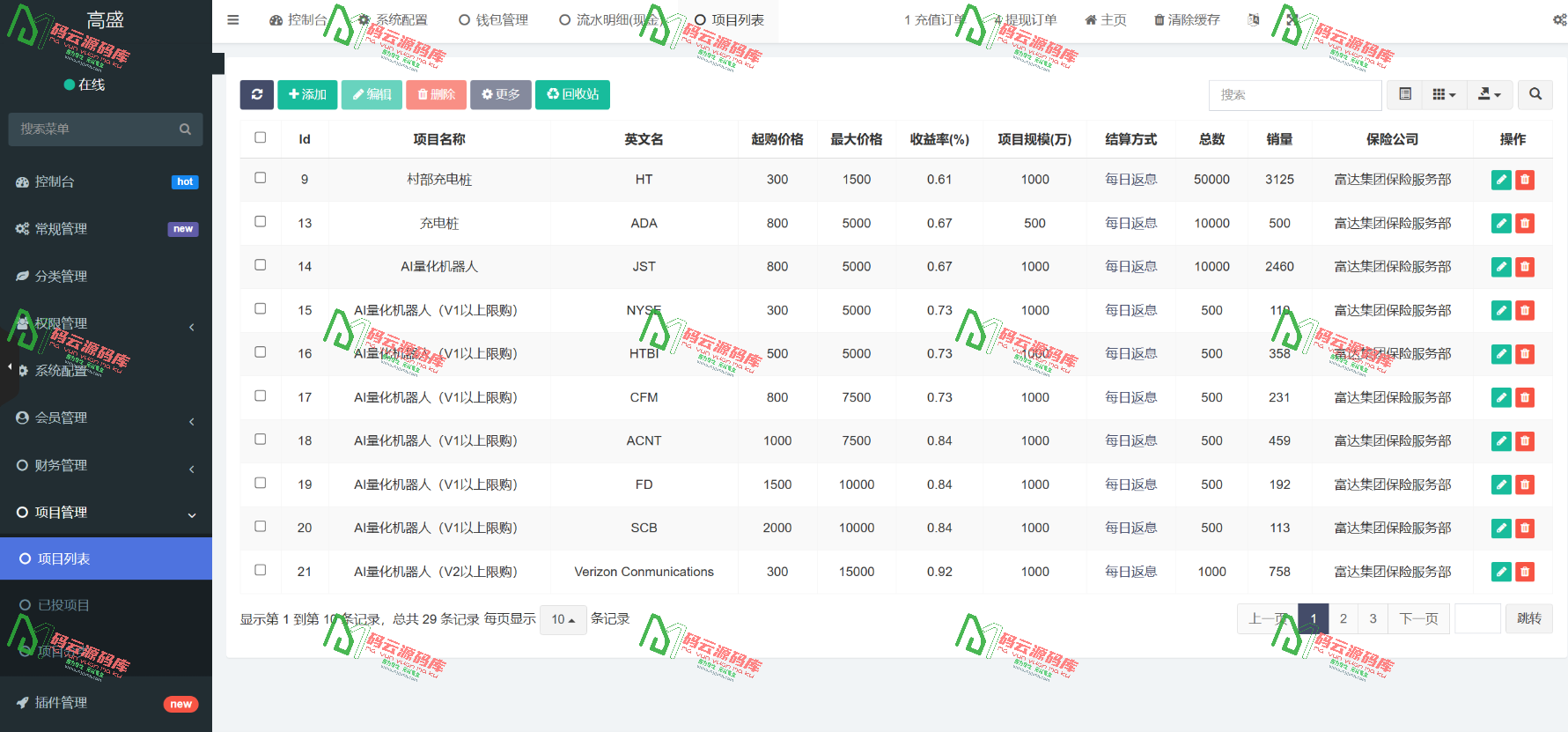1568x732 pixels.
Task: Edit row 21 Verizon with pencil icon
Action: pyautogui.click(x=1501, y=572)
